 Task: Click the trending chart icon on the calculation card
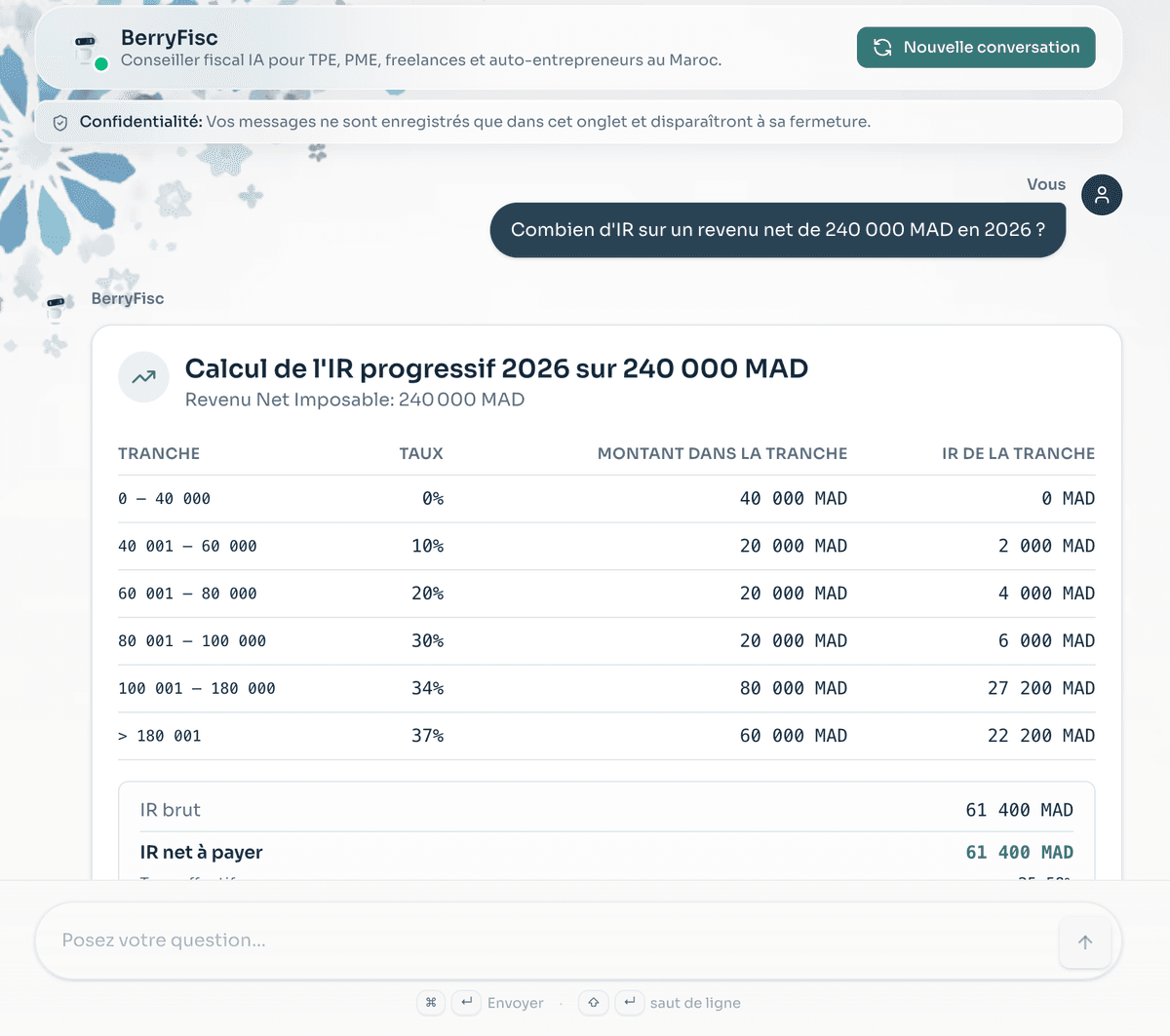click(x=143, y=376)
